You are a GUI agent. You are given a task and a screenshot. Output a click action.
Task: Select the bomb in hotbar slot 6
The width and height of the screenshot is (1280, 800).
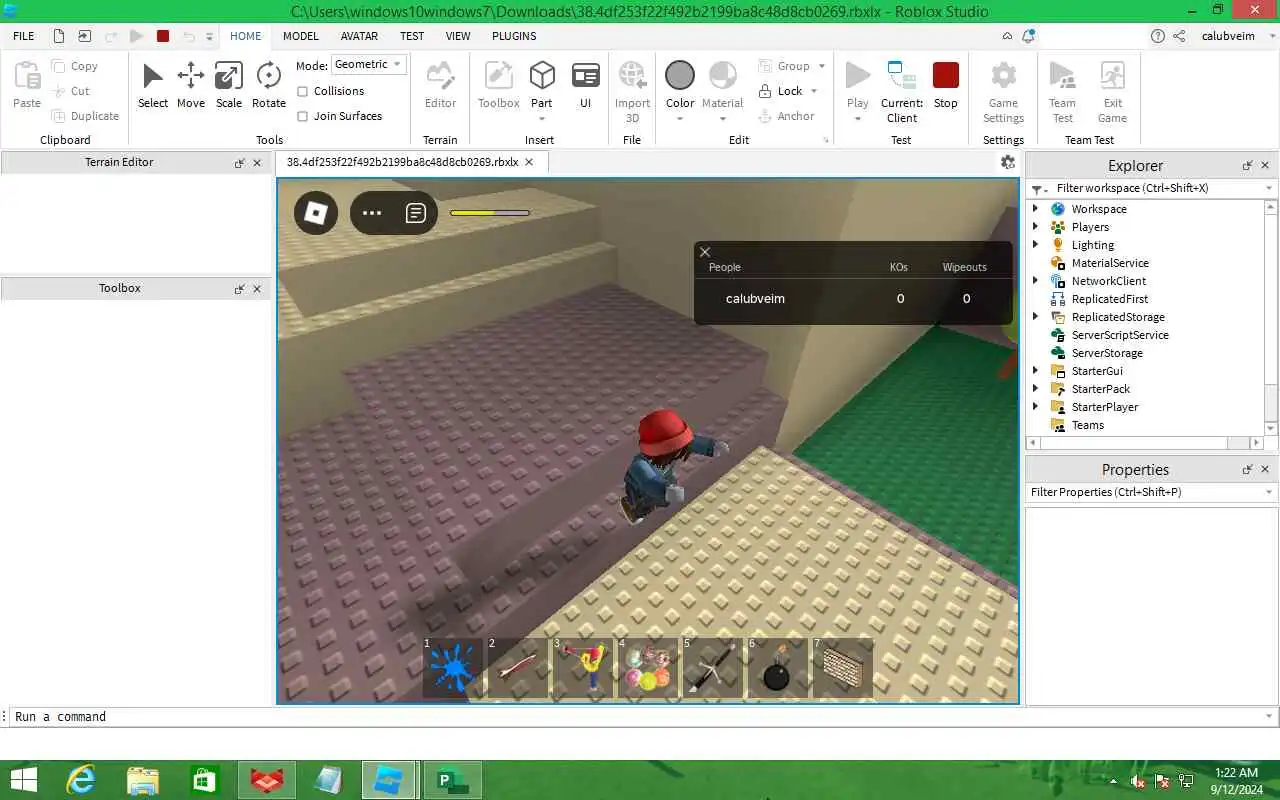pyautogui.click(x=778, y=668)
